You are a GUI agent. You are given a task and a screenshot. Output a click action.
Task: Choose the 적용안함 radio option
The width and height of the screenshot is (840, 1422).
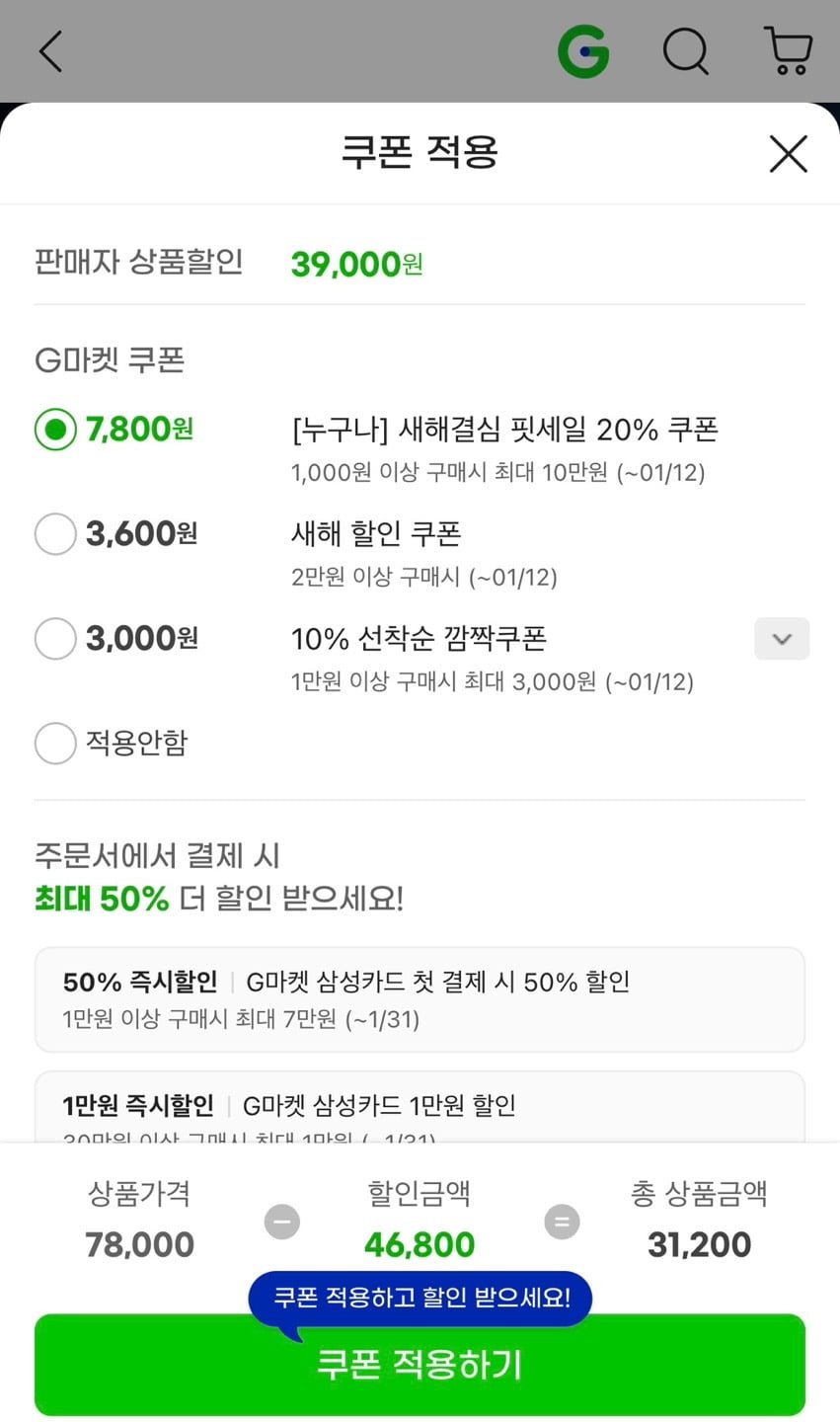point(55,744)
